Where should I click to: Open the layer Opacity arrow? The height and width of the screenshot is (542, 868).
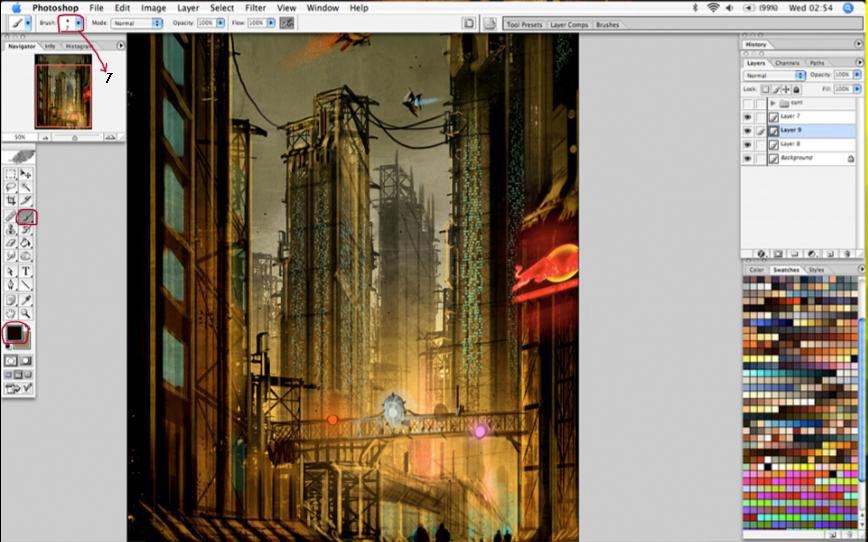(x=857, y=75)
